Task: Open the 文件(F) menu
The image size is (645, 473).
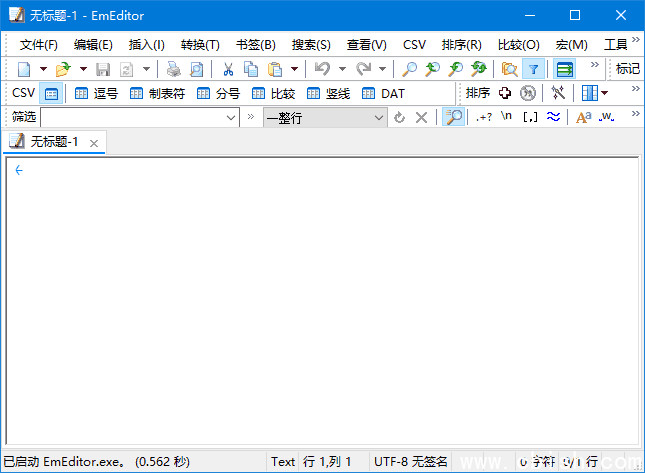Action: (39, 44)
